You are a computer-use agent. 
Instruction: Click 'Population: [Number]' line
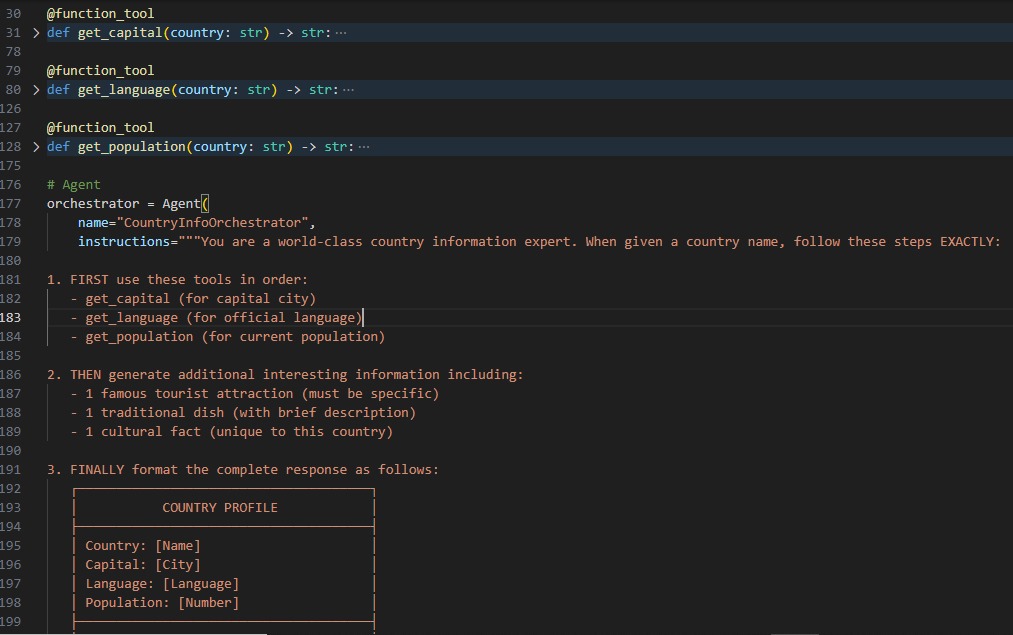coord(162,603)
